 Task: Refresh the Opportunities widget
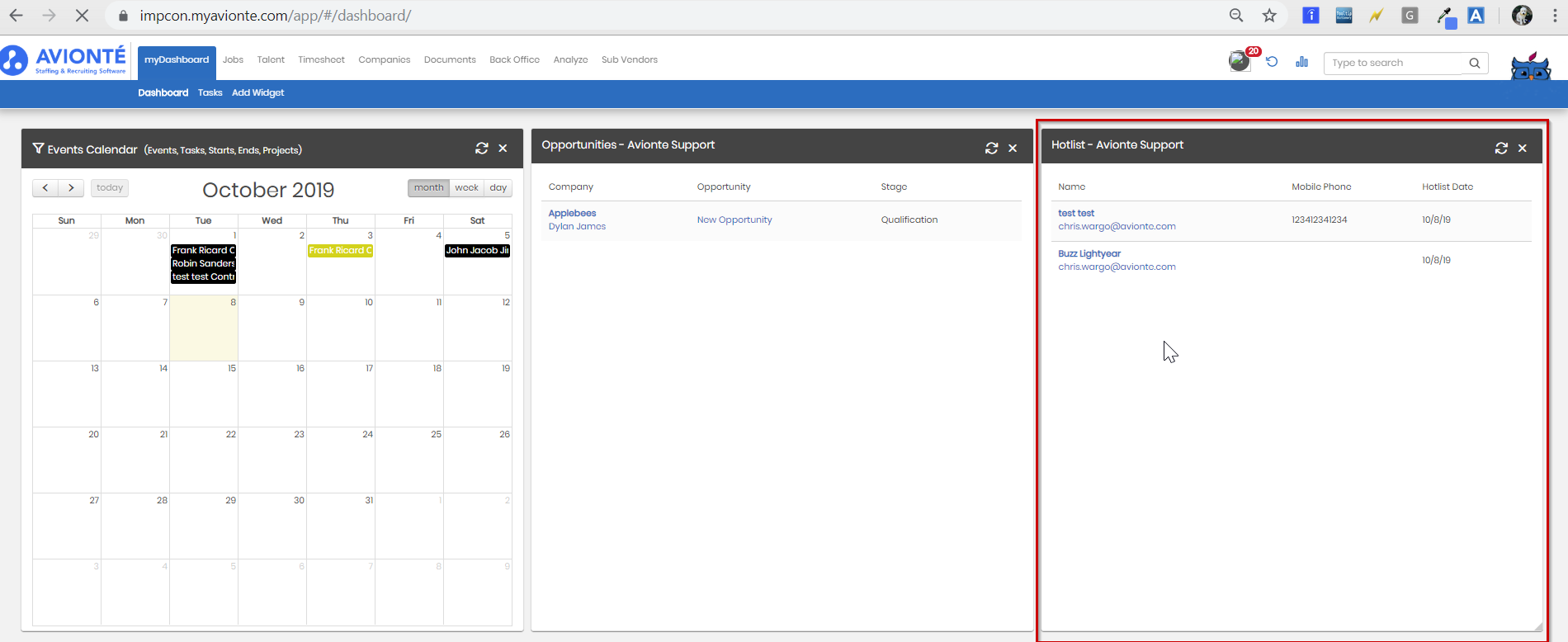(x=992, y=149)
